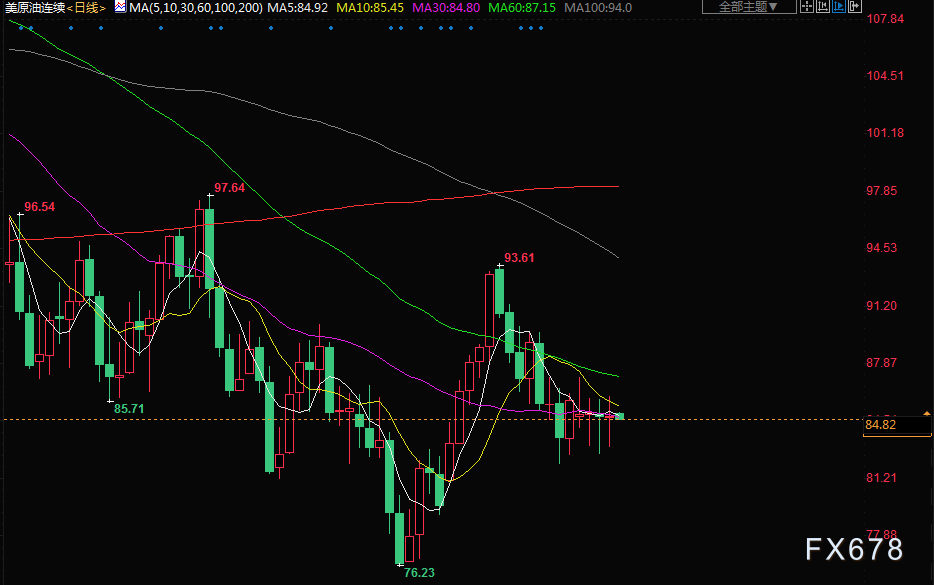Click the 85.71 low price label

pos(129,408)
